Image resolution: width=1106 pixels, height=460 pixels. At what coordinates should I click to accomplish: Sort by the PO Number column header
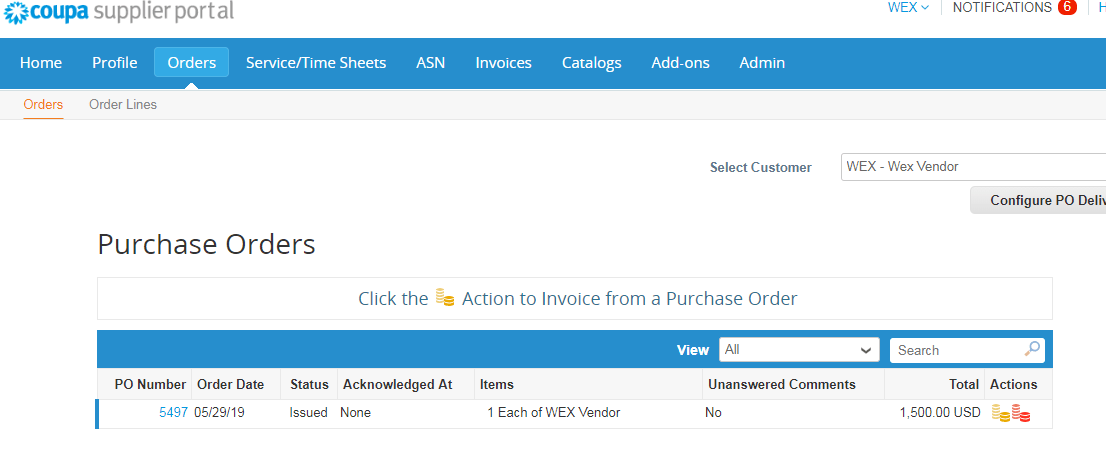[150, 385]
